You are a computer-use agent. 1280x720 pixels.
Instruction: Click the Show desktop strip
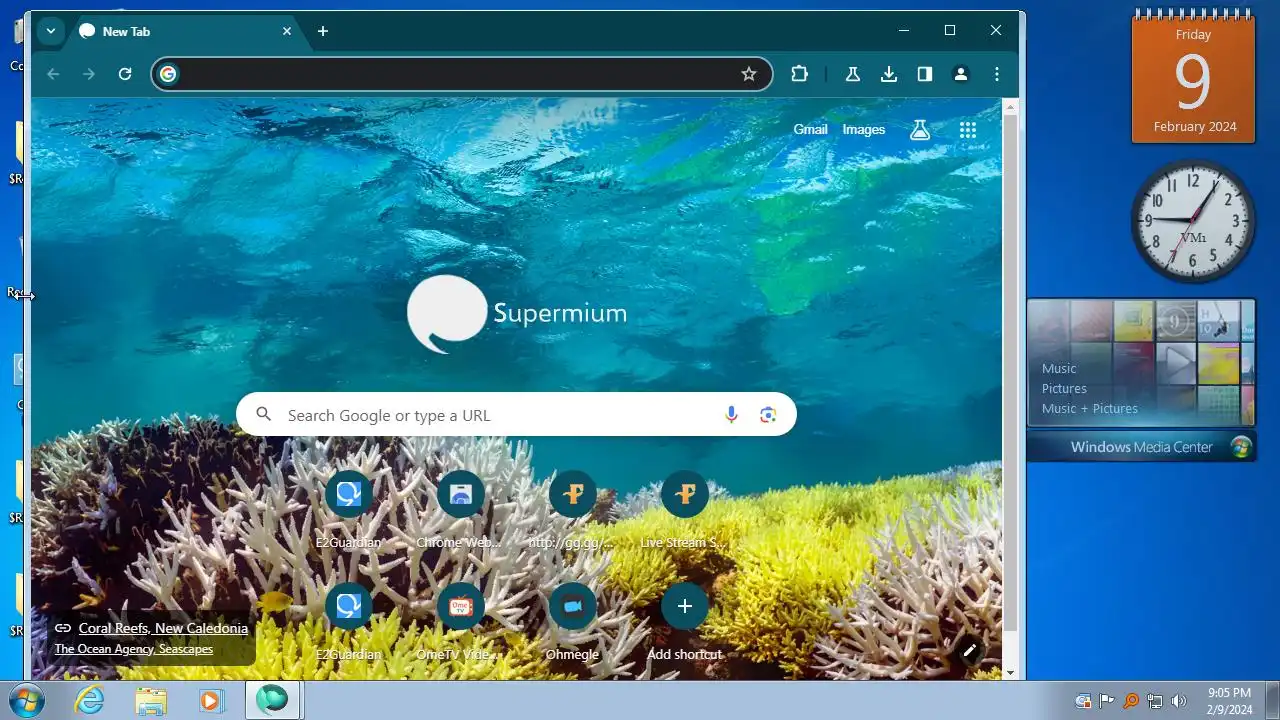[x=1272, y=700]
